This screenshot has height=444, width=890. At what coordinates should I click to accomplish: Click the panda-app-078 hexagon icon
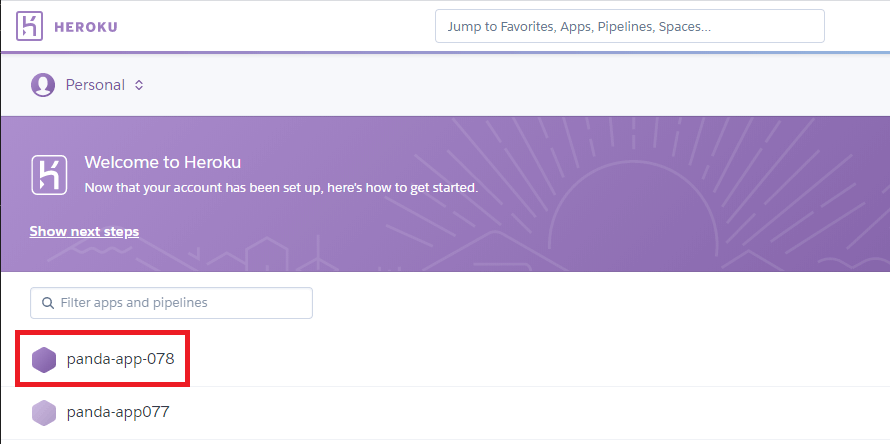point(44,360)
